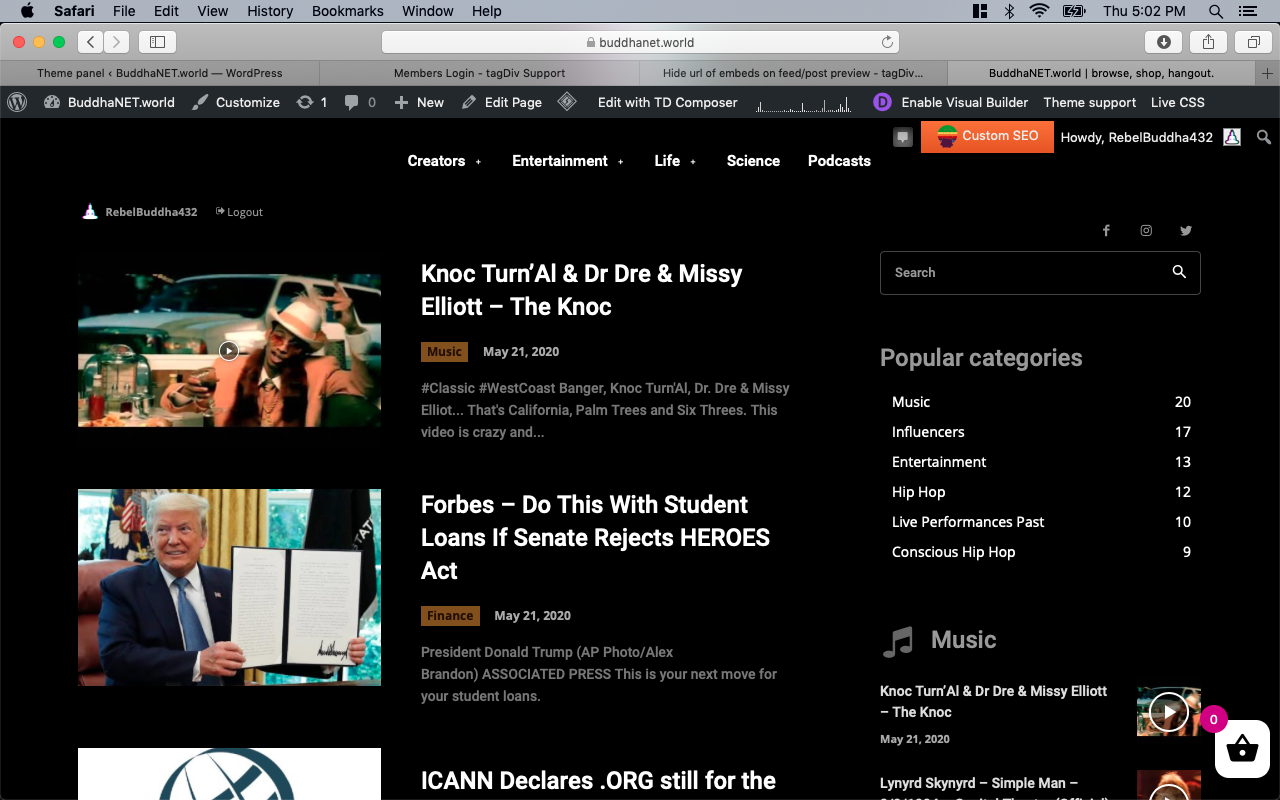
Task: Switch to the Hide url of embeds tab
Action: click(793, 73)
